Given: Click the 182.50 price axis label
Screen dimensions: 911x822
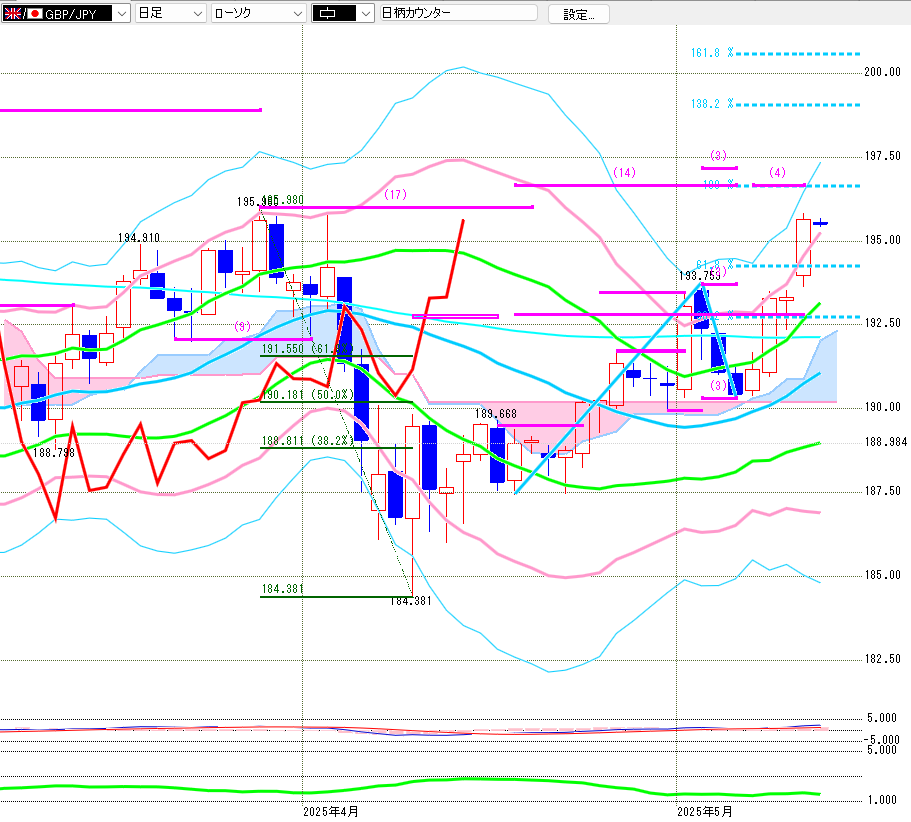Looking at the screenshot, I should 882,659.
